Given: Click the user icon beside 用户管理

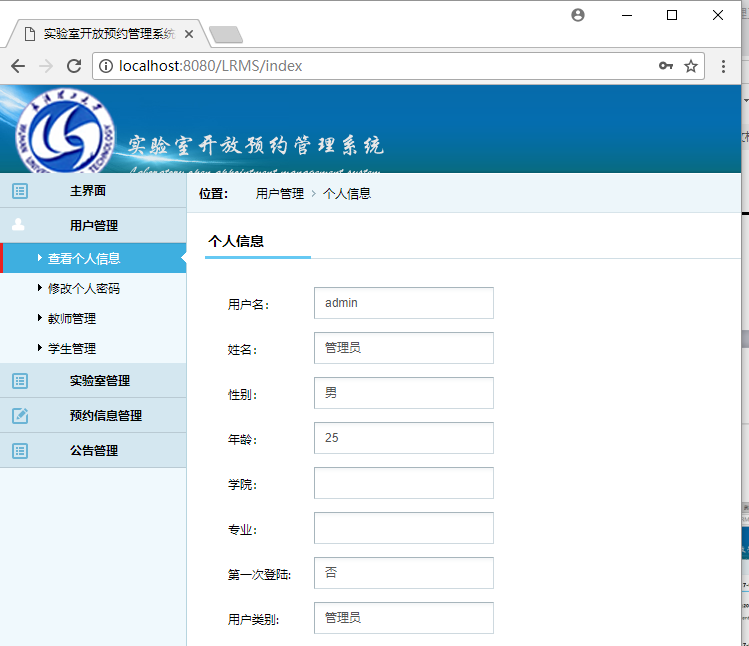Looking at the screenshot, I should (18, 225).
